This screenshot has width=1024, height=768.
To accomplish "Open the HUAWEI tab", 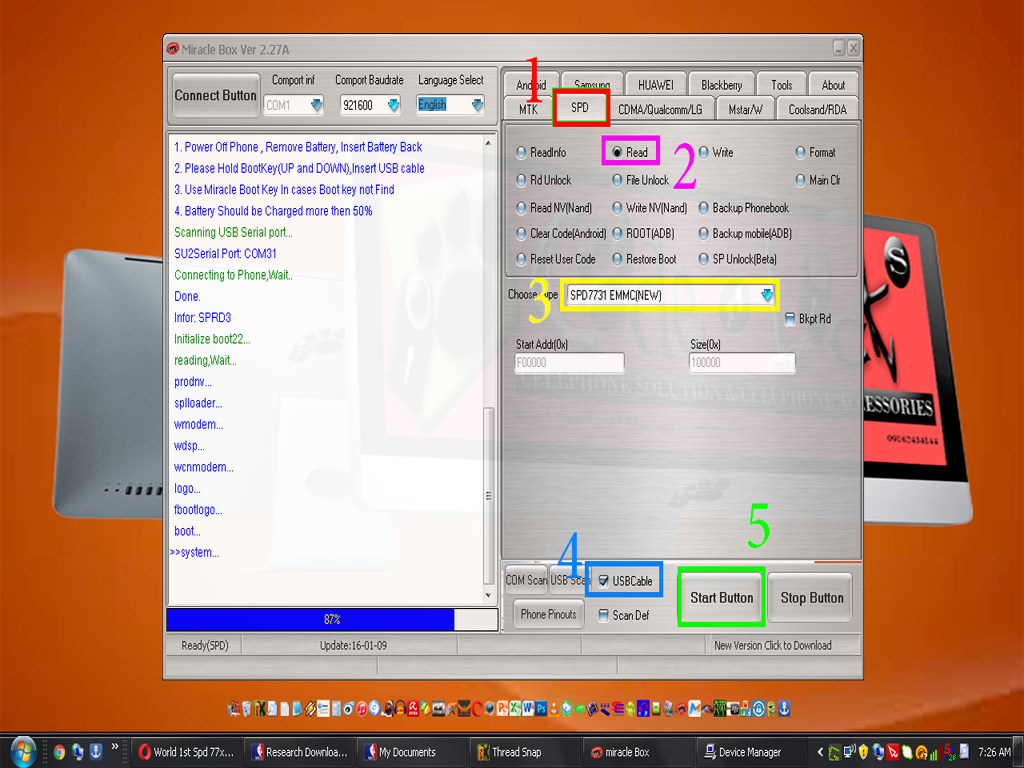I will 655,85.
